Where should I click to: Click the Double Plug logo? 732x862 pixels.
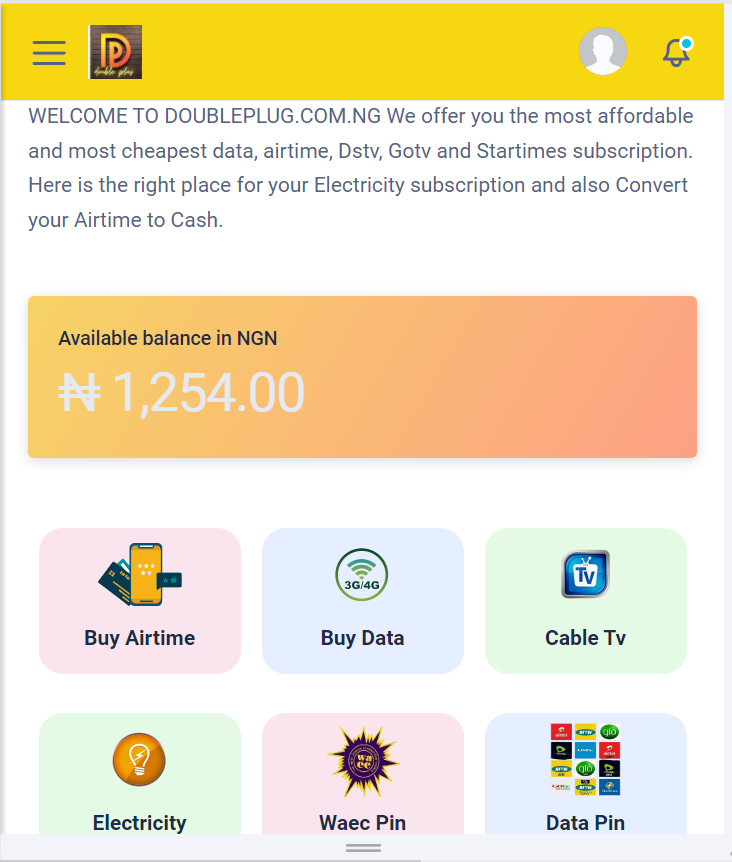point(115,52)
